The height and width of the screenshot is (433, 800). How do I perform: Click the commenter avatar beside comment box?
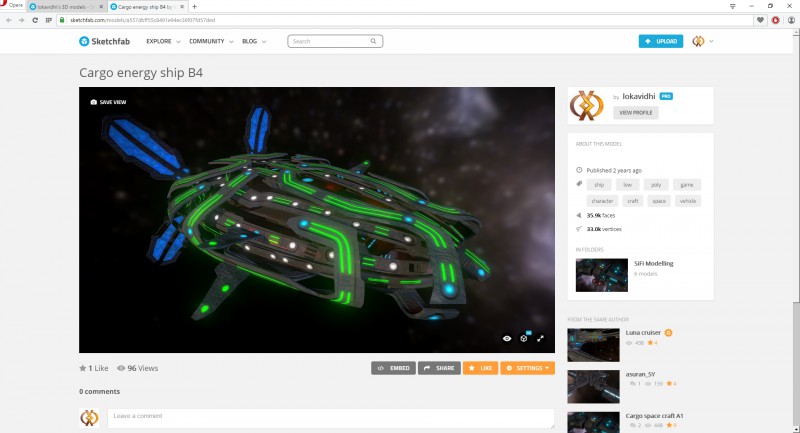pos(89,418)
